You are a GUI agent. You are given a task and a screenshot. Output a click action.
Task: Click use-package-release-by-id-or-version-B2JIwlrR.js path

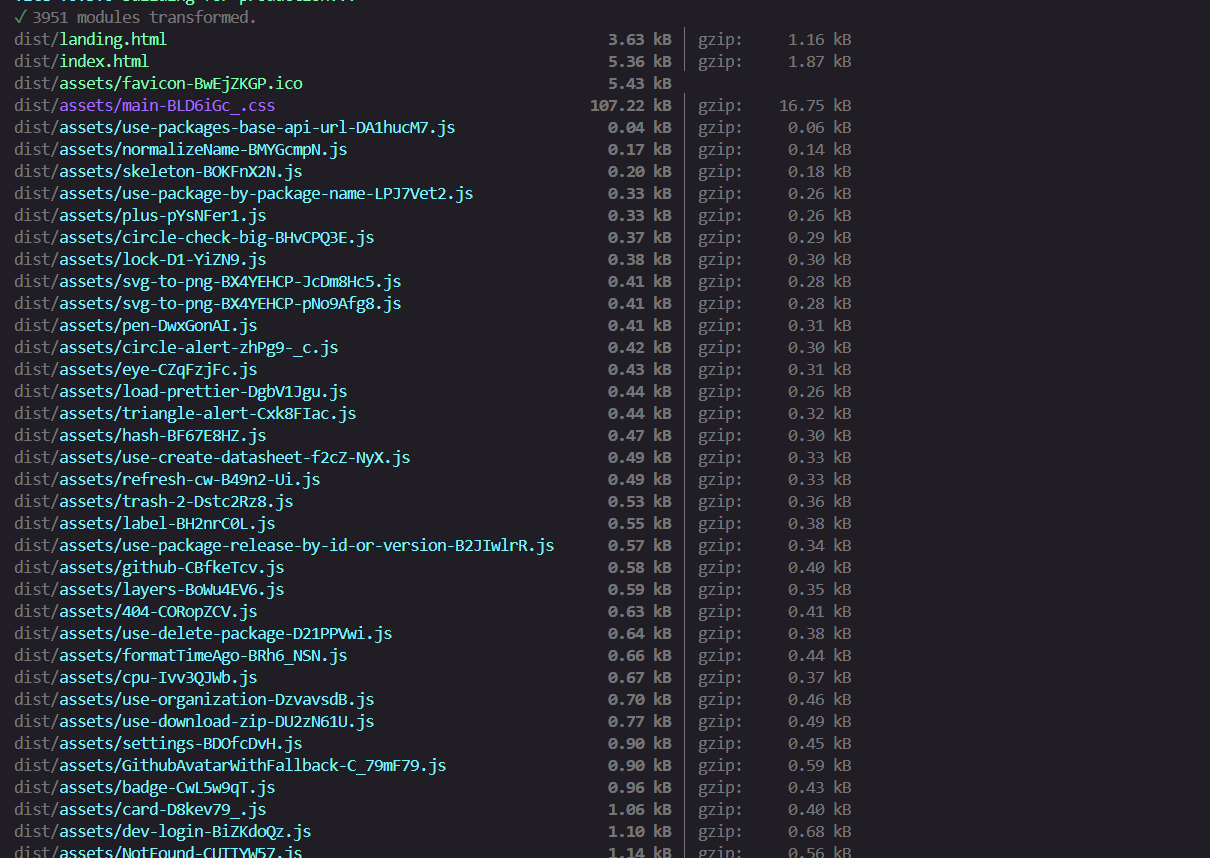click(x=284, y=545)
